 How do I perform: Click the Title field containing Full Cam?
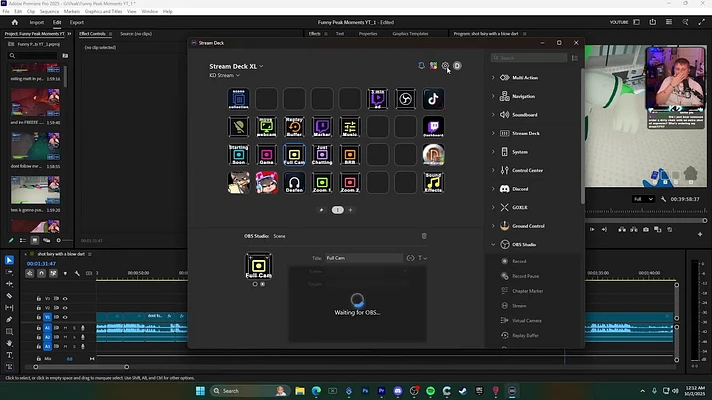364,258
